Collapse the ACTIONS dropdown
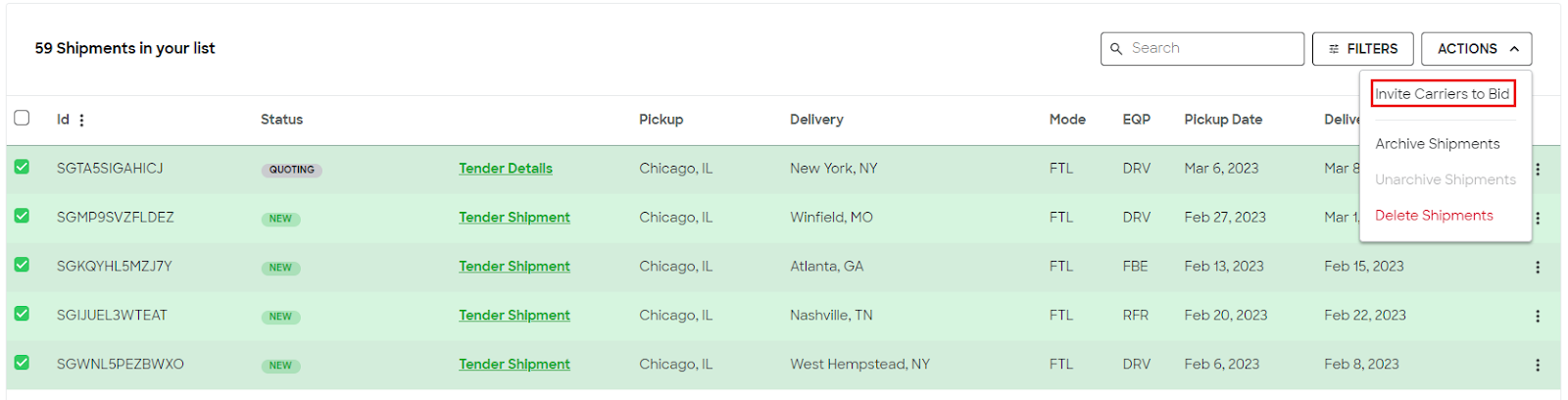Screen dimensions: 1568x400 click(1477, 49)
